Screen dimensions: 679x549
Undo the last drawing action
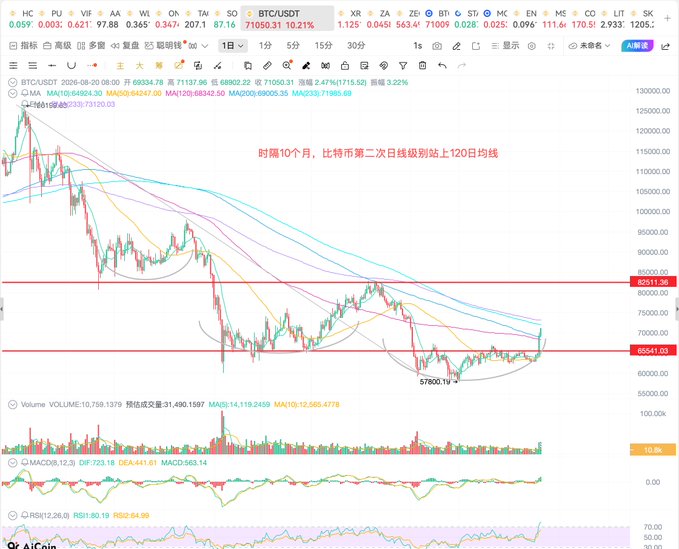[x=442, y=65]
